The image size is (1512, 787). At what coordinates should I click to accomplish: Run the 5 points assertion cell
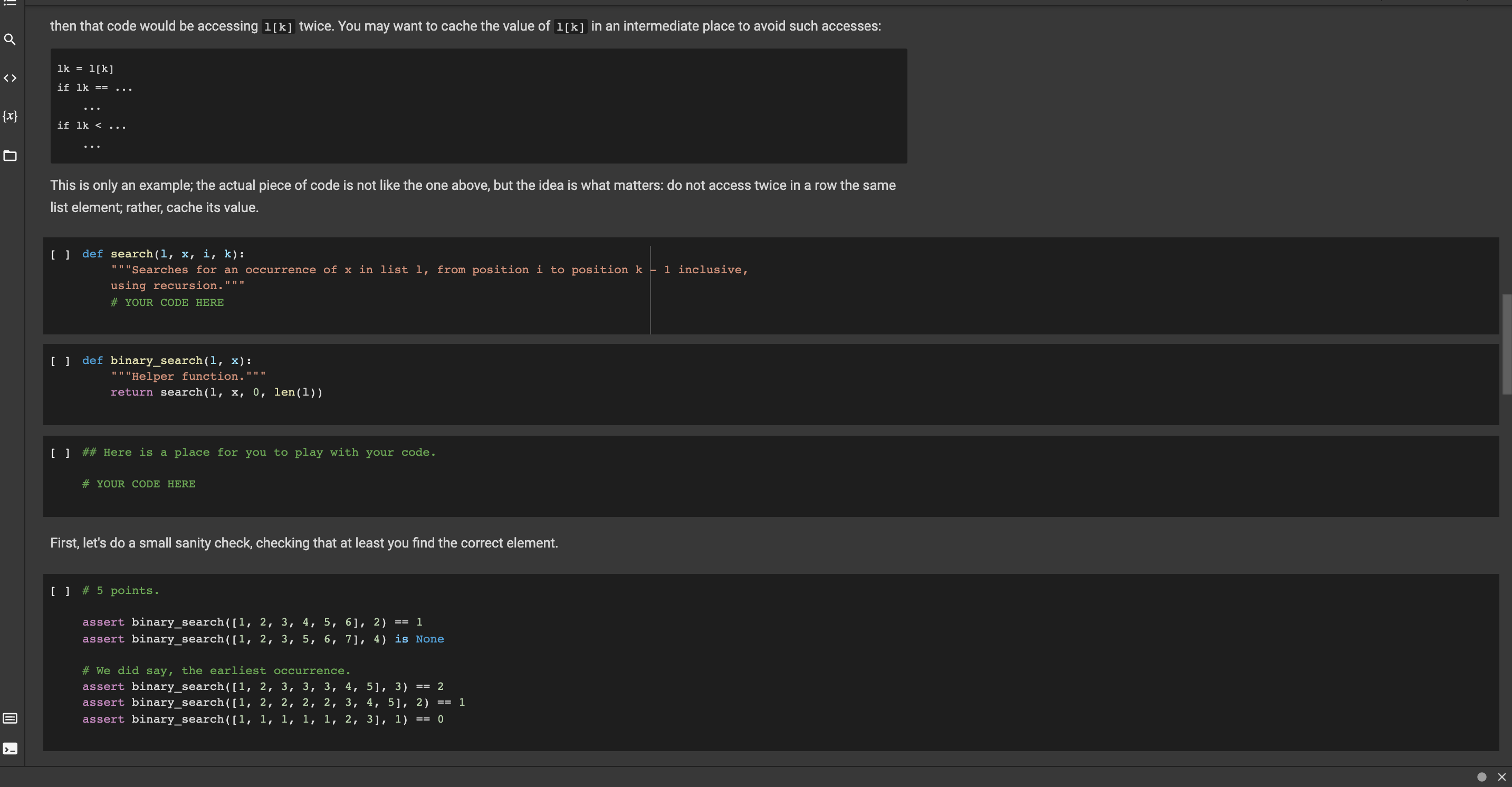[x=60, y=591]
